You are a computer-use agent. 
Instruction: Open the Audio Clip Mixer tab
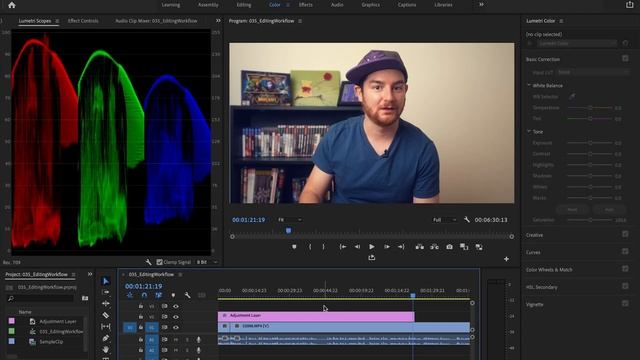[156, 21]
